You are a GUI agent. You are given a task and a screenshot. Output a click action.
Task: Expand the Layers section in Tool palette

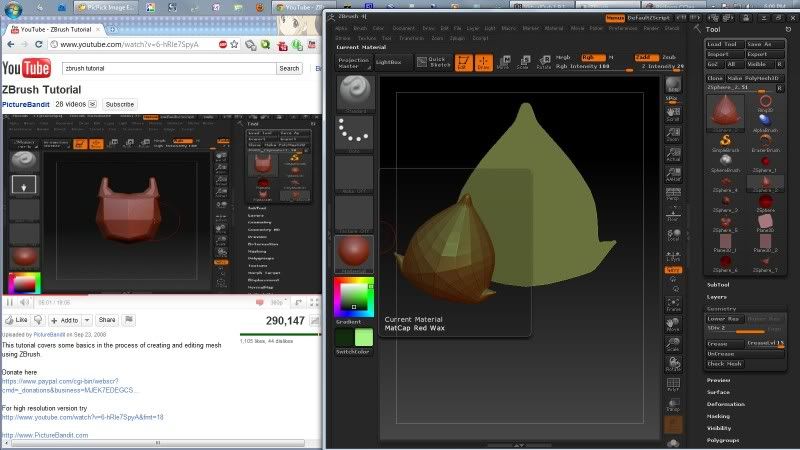[x=717, y=297]
